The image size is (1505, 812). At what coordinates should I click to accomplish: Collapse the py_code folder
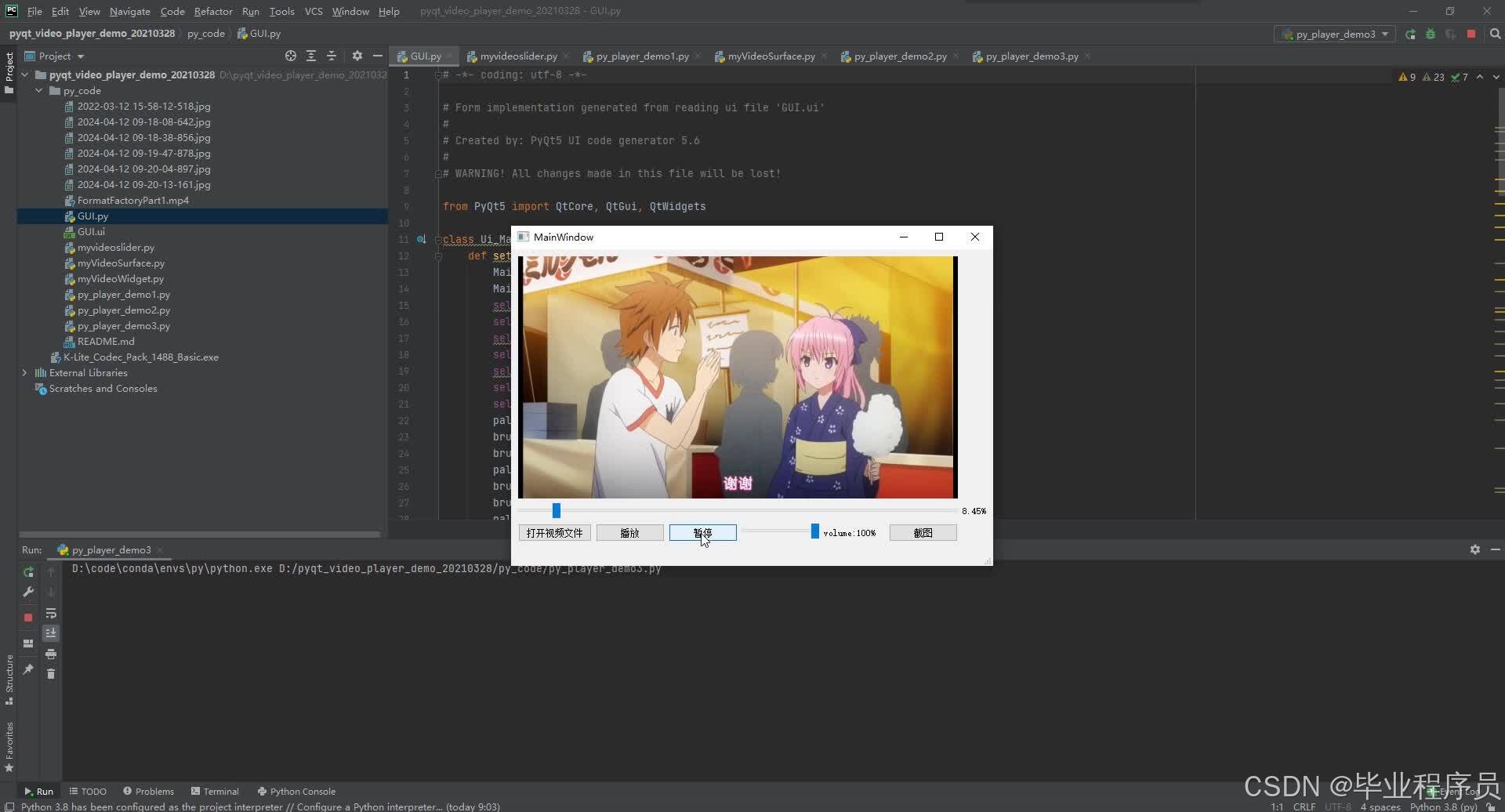[39, 90]
